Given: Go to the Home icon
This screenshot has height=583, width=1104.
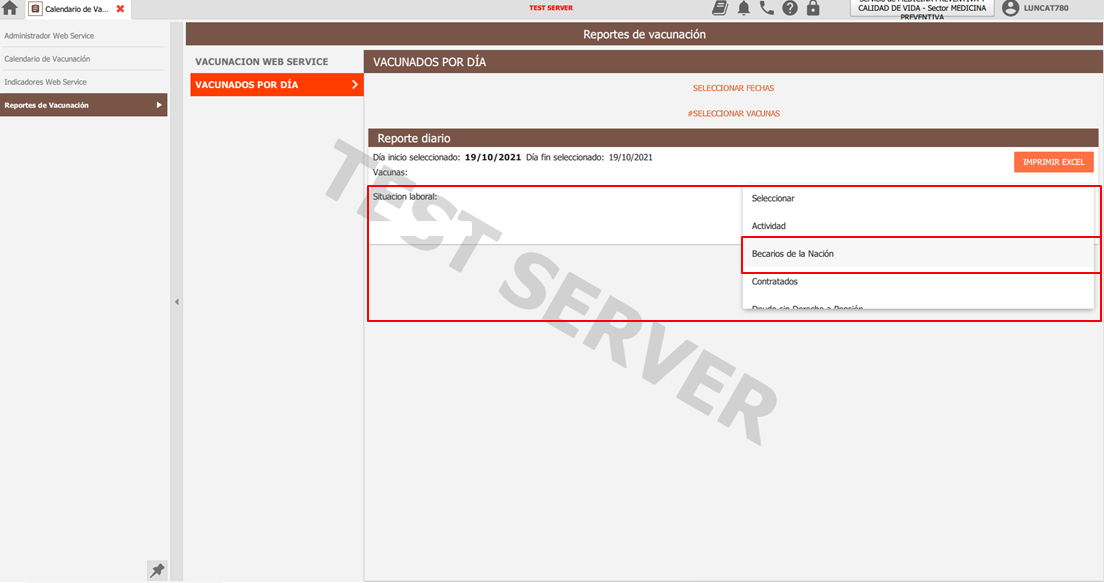Looking at the screenshot, I should pyautogui.click(x=11, y=9).
